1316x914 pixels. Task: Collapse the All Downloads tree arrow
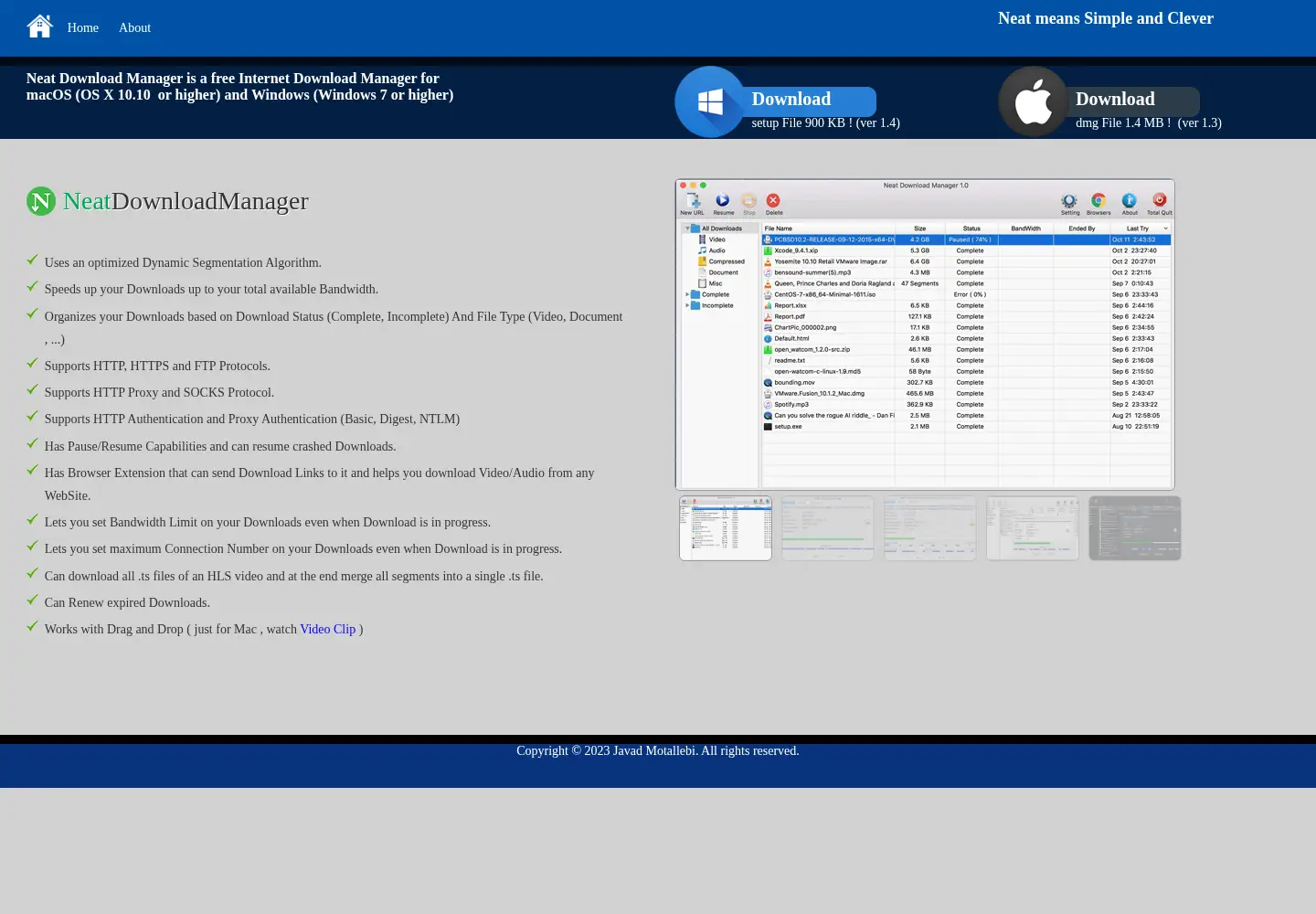coord(686,228)
